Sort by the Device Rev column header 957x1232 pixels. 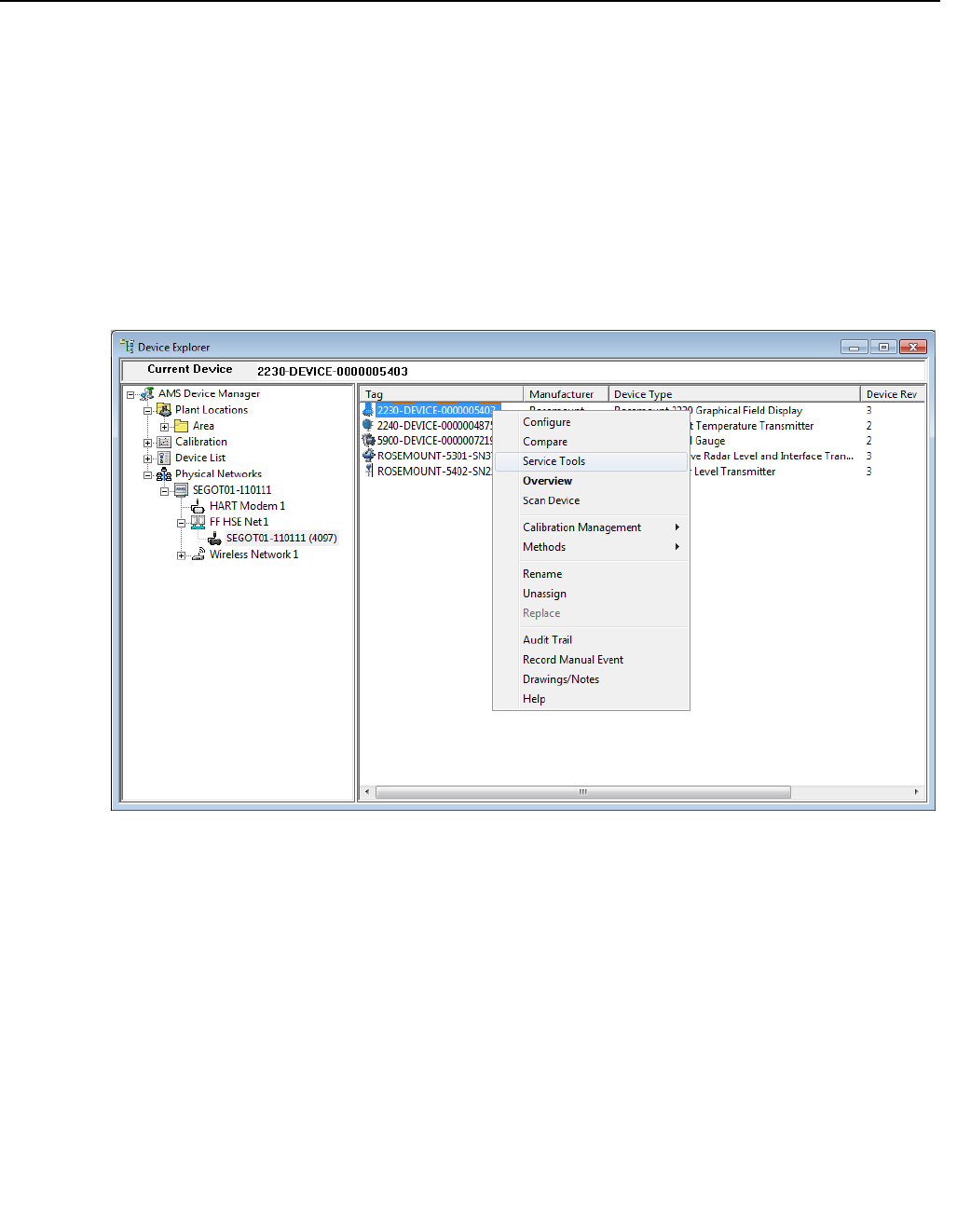tap(892, 394)
